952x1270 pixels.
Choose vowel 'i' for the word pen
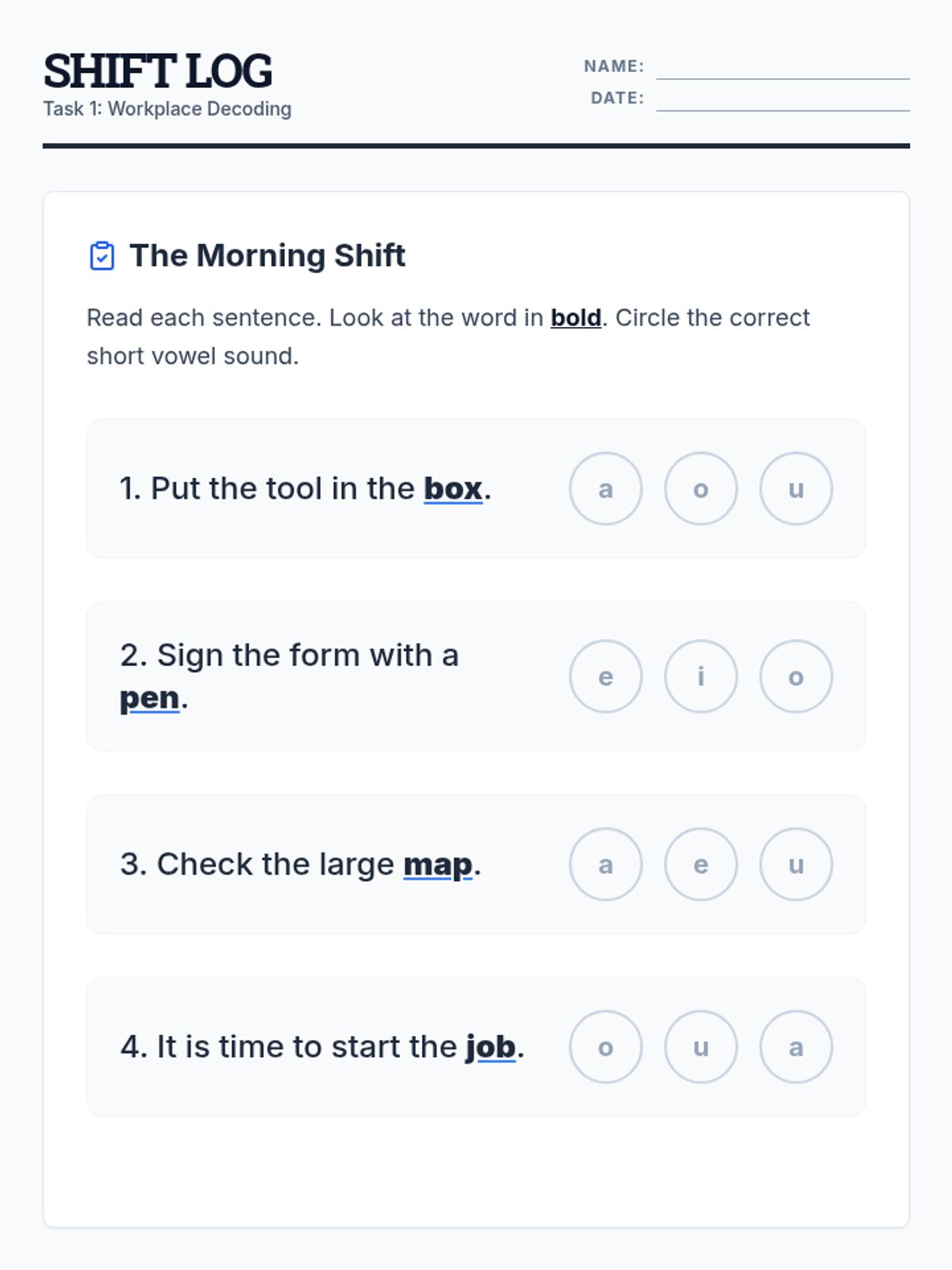pos(701,676)
